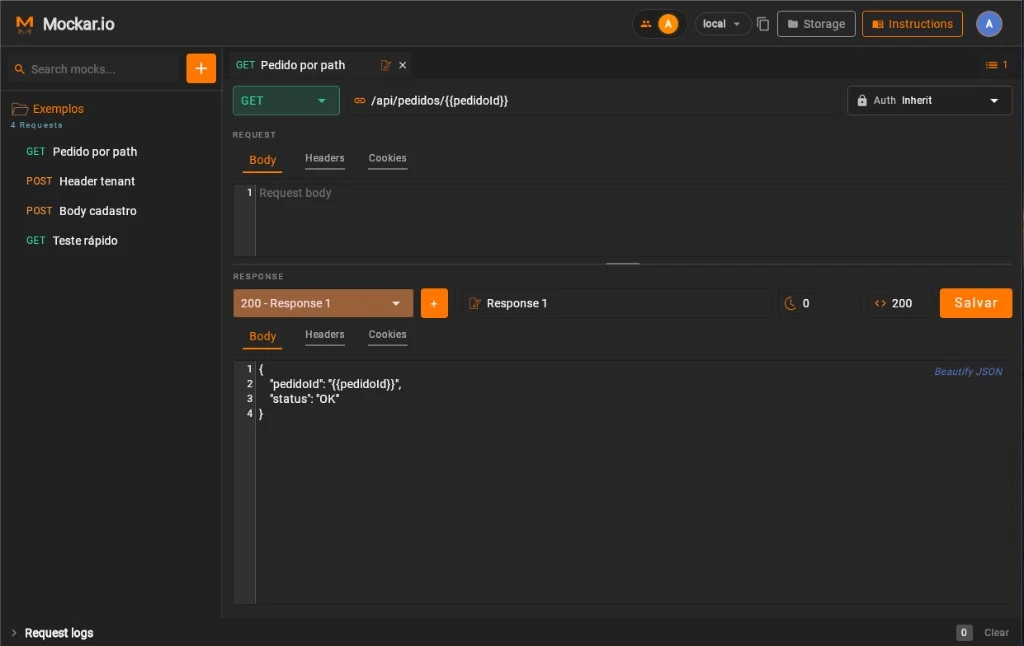Click the pedidoId line in response body
Viewport: 1024px width, 646px height.
pos(336,384)
